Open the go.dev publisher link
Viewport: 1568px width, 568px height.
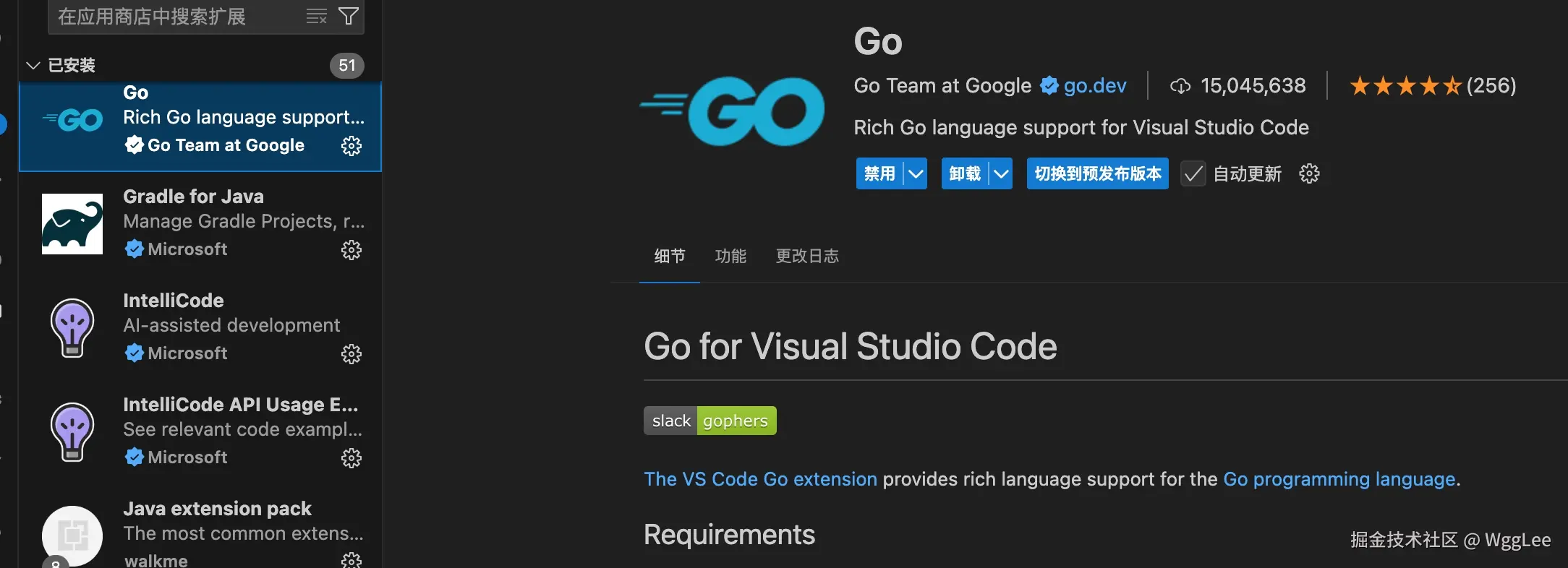(1094, 86)
